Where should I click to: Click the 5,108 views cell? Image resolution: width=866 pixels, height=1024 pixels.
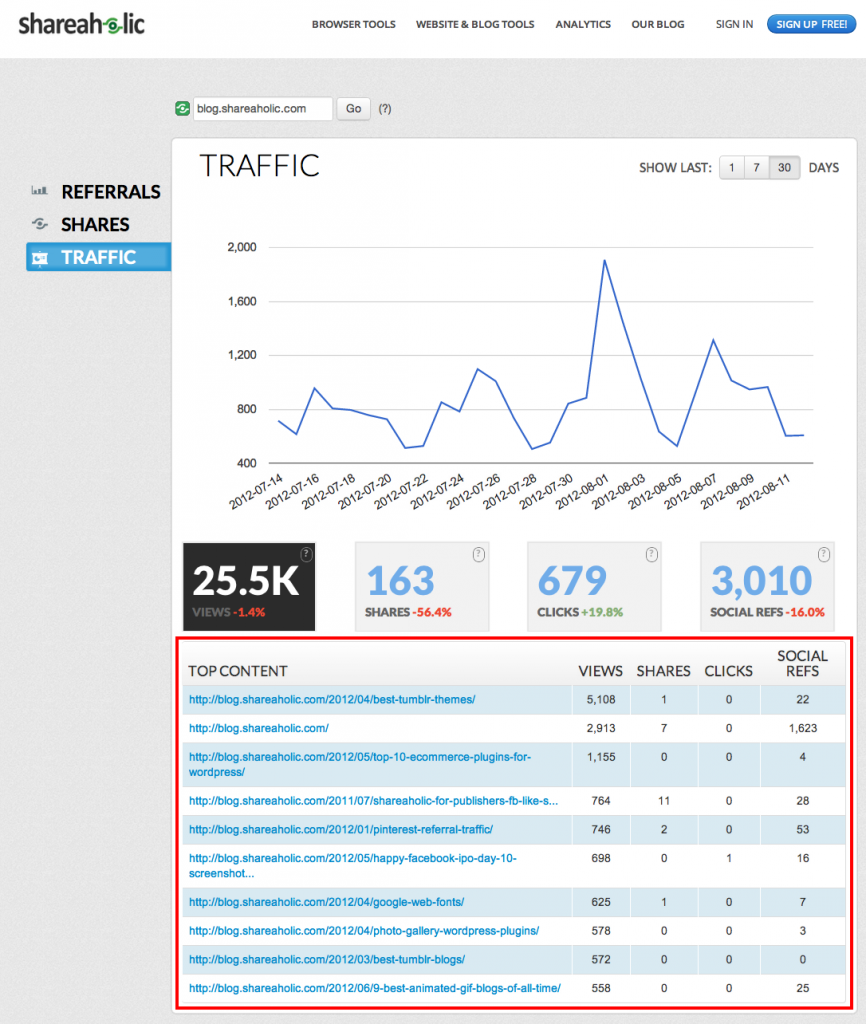pyautogui.click(x=601, y=699)
